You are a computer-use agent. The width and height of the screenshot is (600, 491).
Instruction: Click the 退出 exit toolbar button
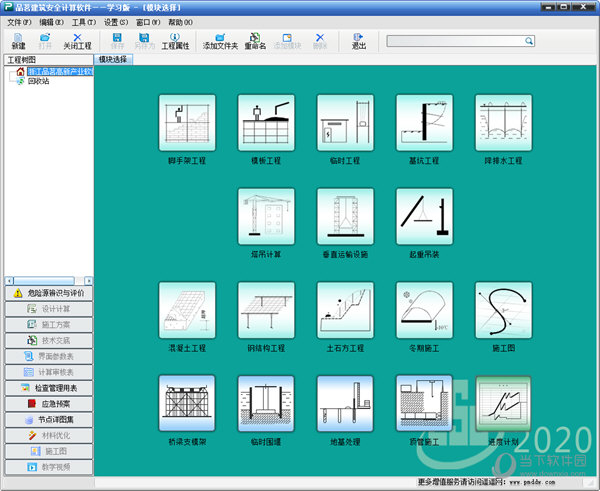point(359,41)
